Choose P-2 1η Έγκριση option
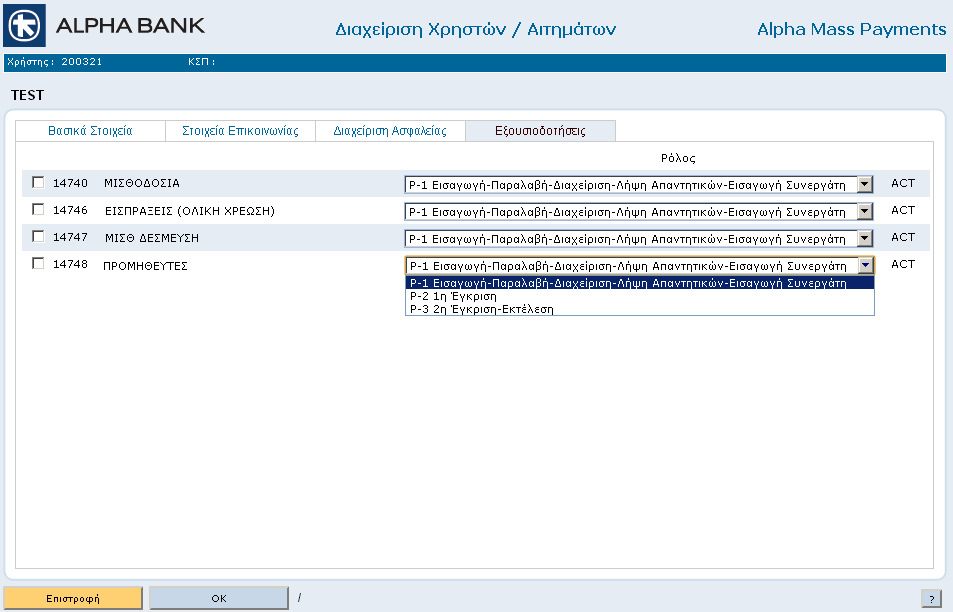Image resolution: width=953 pixels, height=612 pixels. tap(639, 296)
